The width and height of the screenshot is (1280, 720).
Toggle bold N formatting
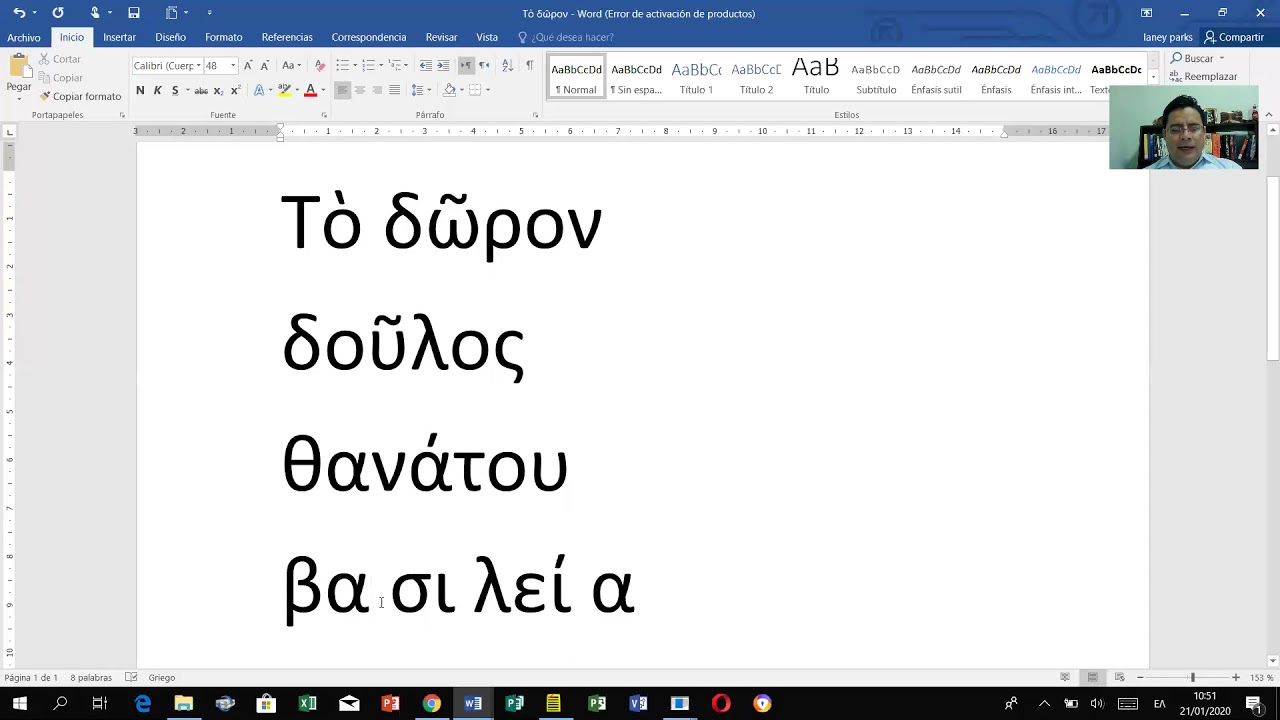tap(140, 90)
